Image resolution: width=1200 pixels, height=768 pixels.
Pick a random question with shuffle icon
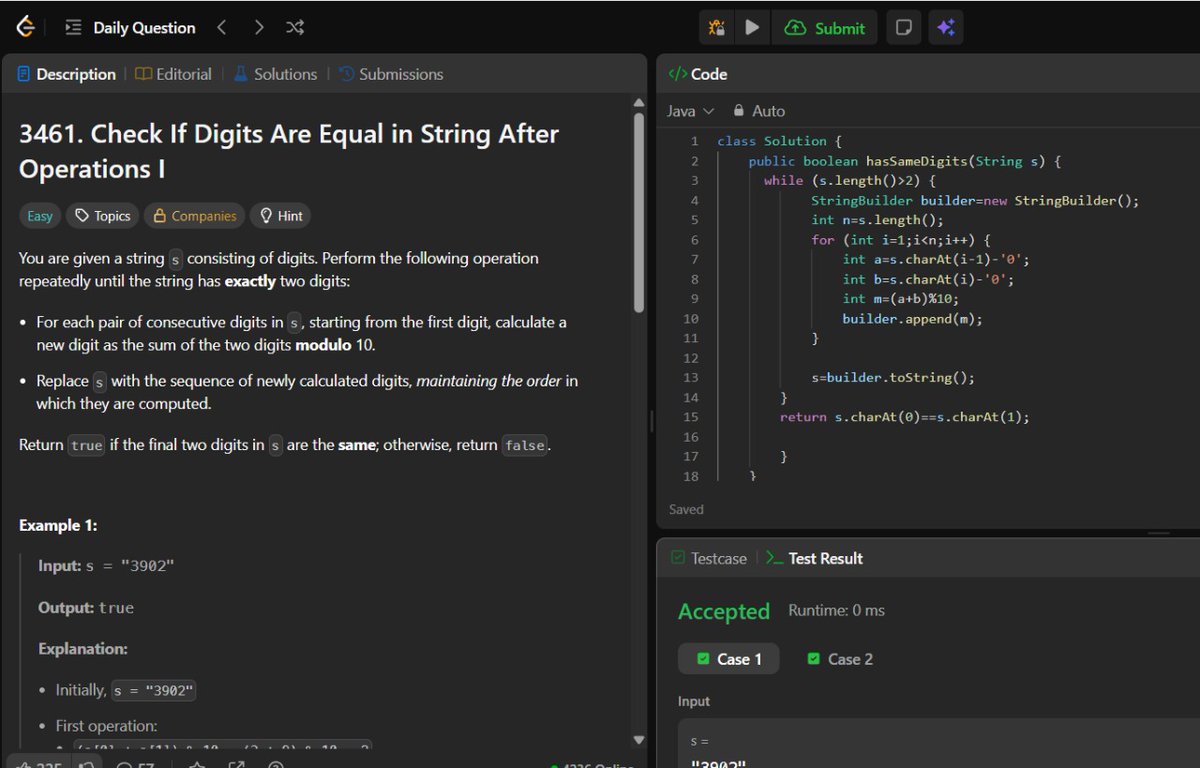coord(295,28)
